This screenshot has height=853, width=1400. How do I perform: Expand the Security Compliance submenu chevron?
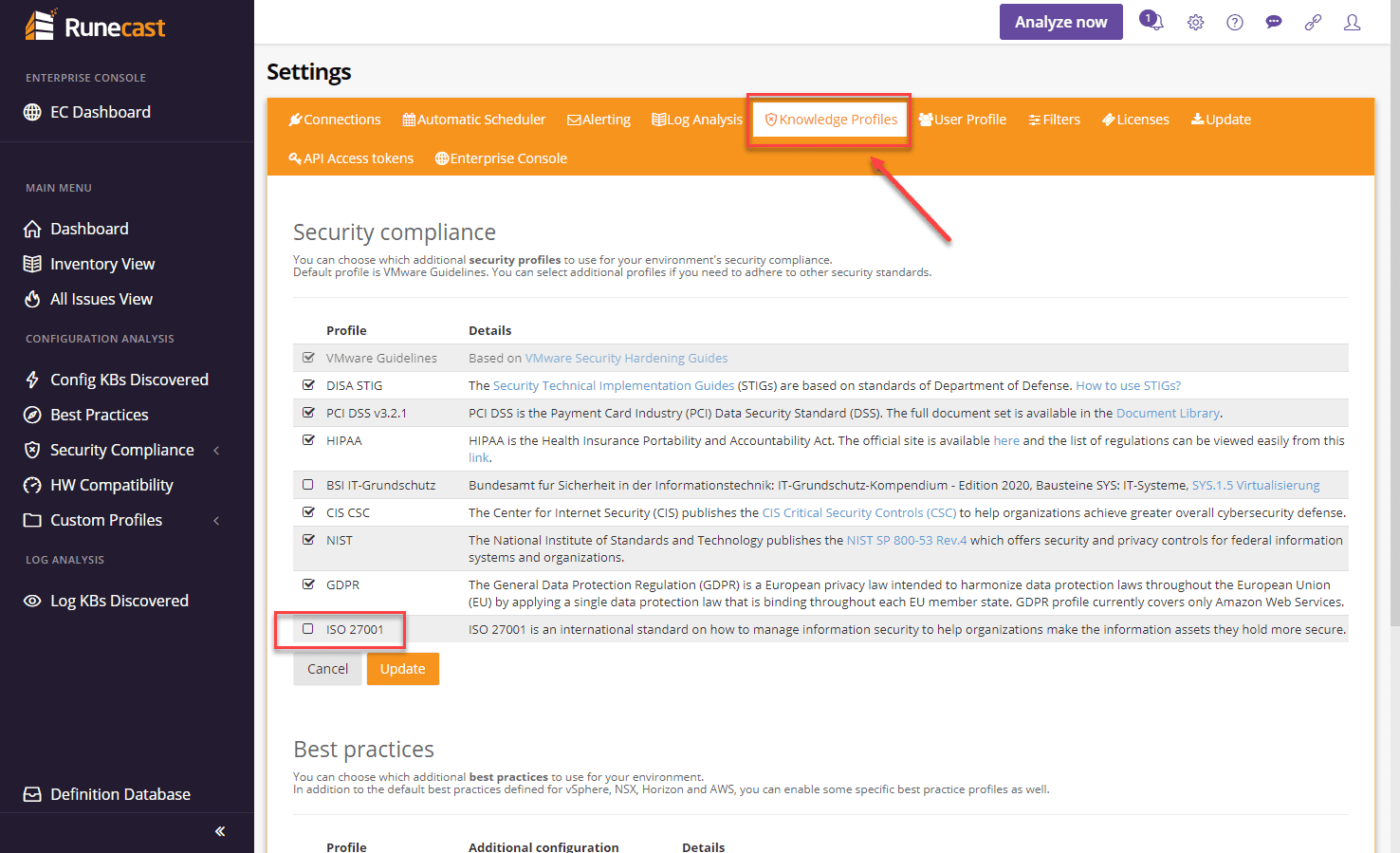(x=216, y=451)
